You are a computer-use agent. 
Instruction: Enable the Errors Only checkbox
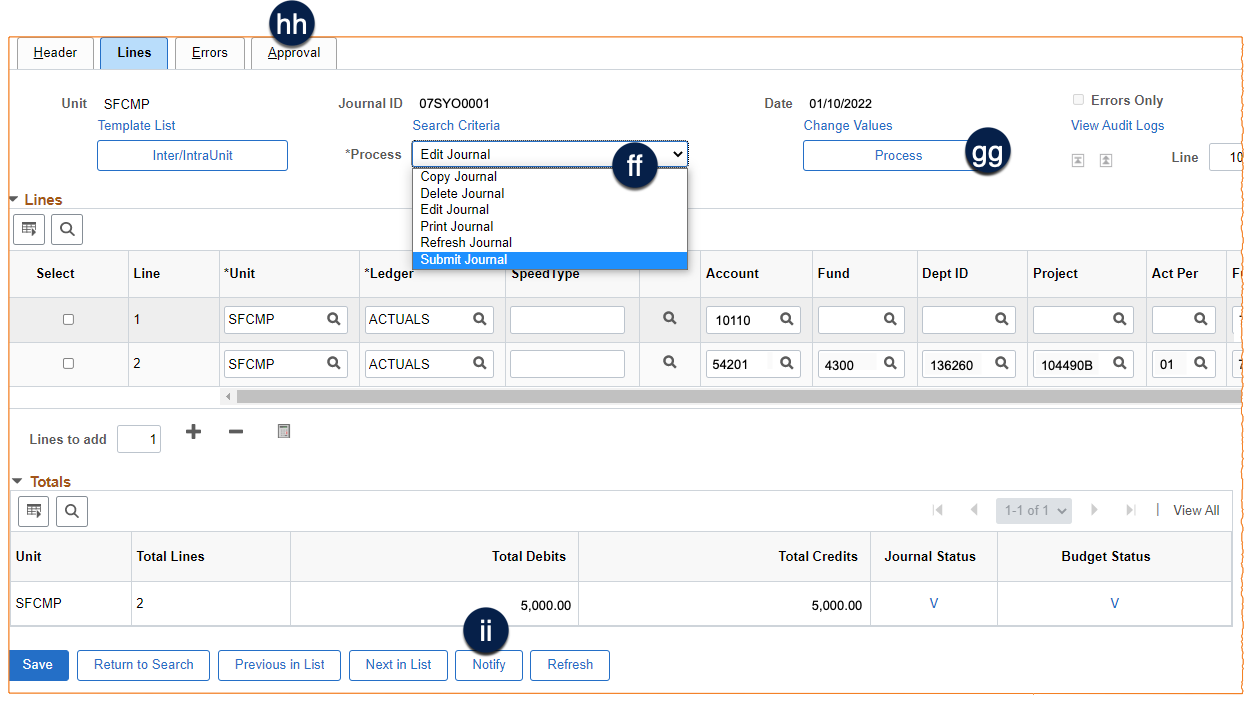pyautogui.click(x=1078, y=99)
